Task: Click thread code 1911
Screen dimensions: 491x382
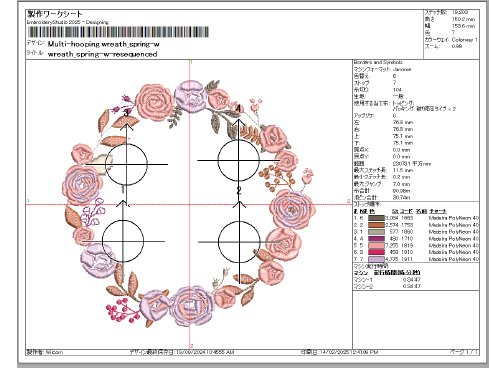Action: click(407, 259)
